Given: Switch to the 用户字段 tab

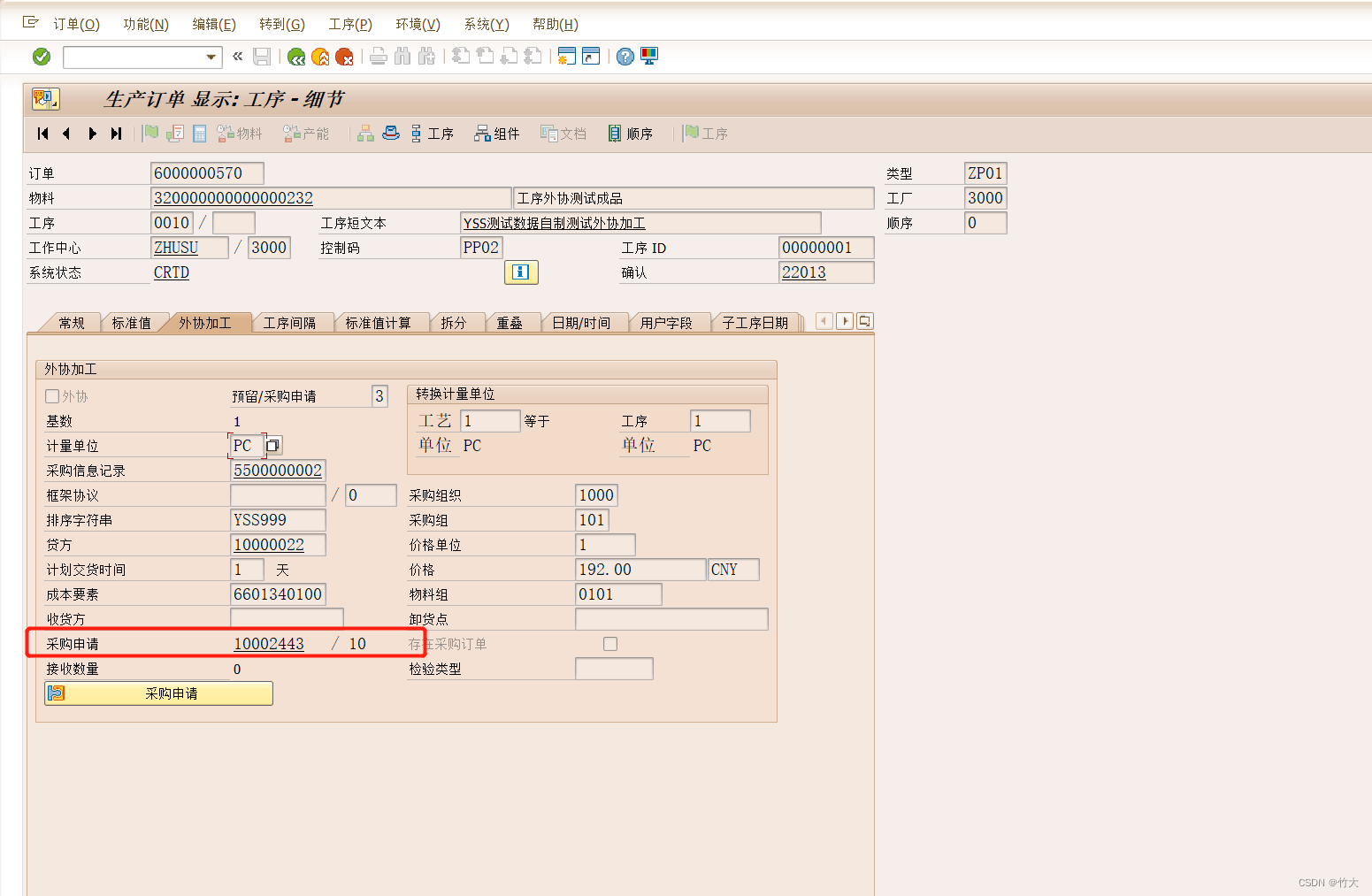Looking at the screenshot, I should pyautogui.click(x=666, y=323).
